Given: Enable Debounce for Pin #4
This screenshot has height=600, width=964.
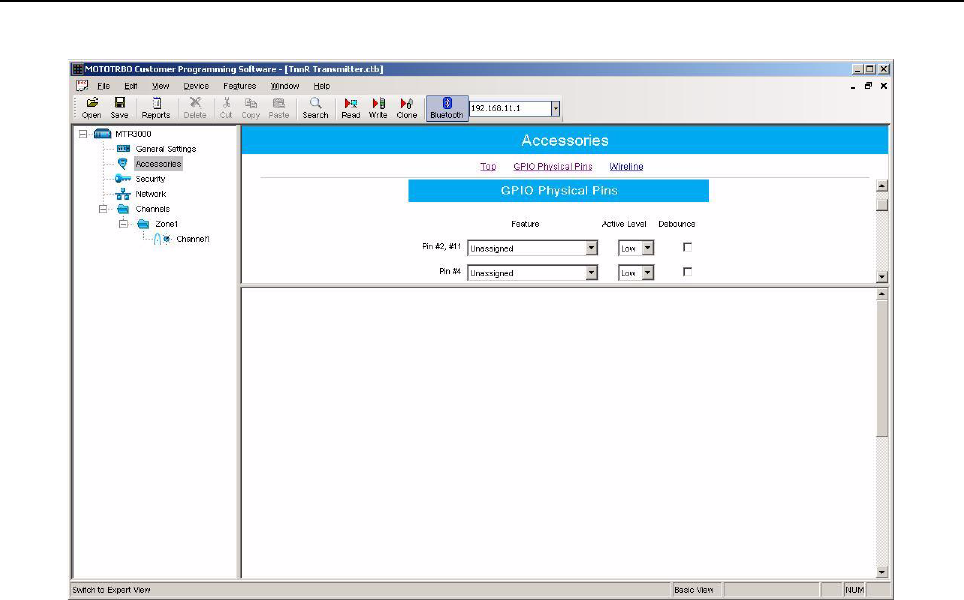Looking at the screenshot, I should pyautogui.click(x=687, y=271).
